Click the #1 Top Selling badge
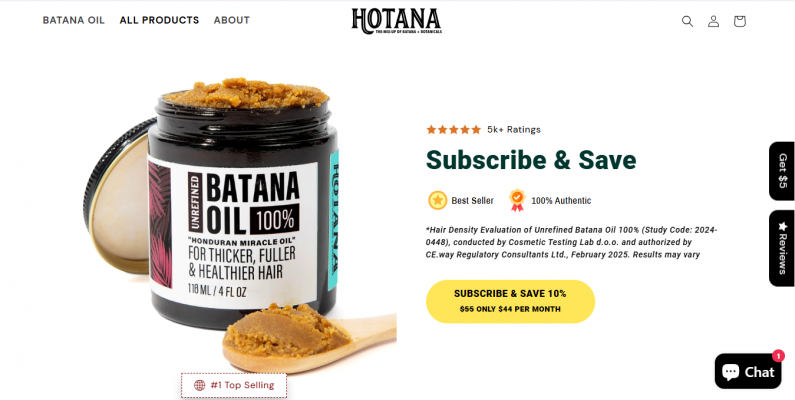The width and height of the screenshot is (795, 400). (x=234, y=385)
